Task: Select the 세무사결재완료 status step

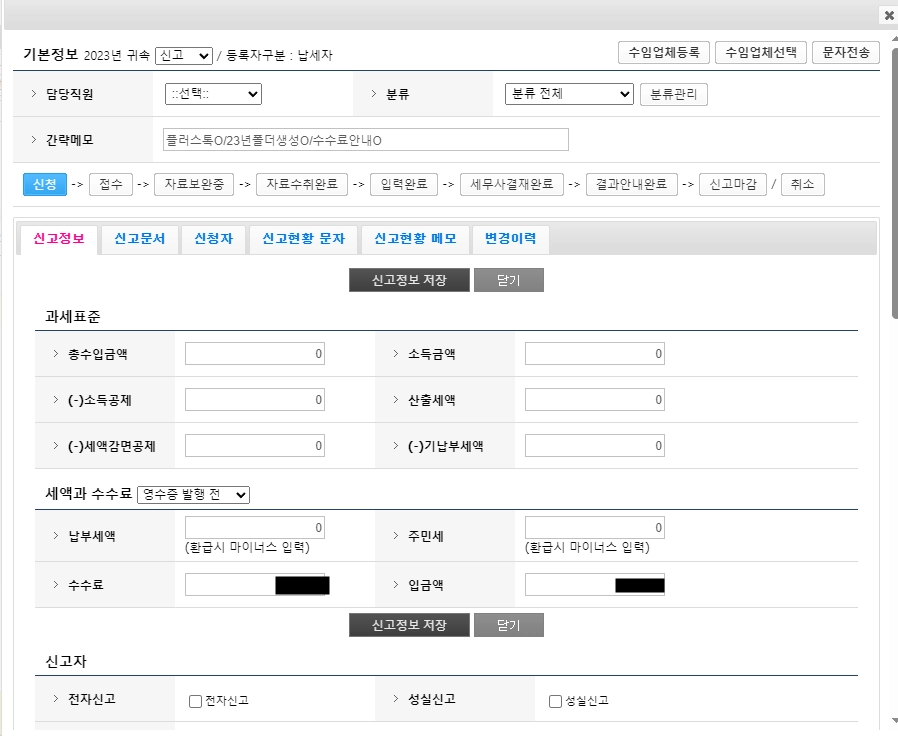Action: [x=511, y=184]
